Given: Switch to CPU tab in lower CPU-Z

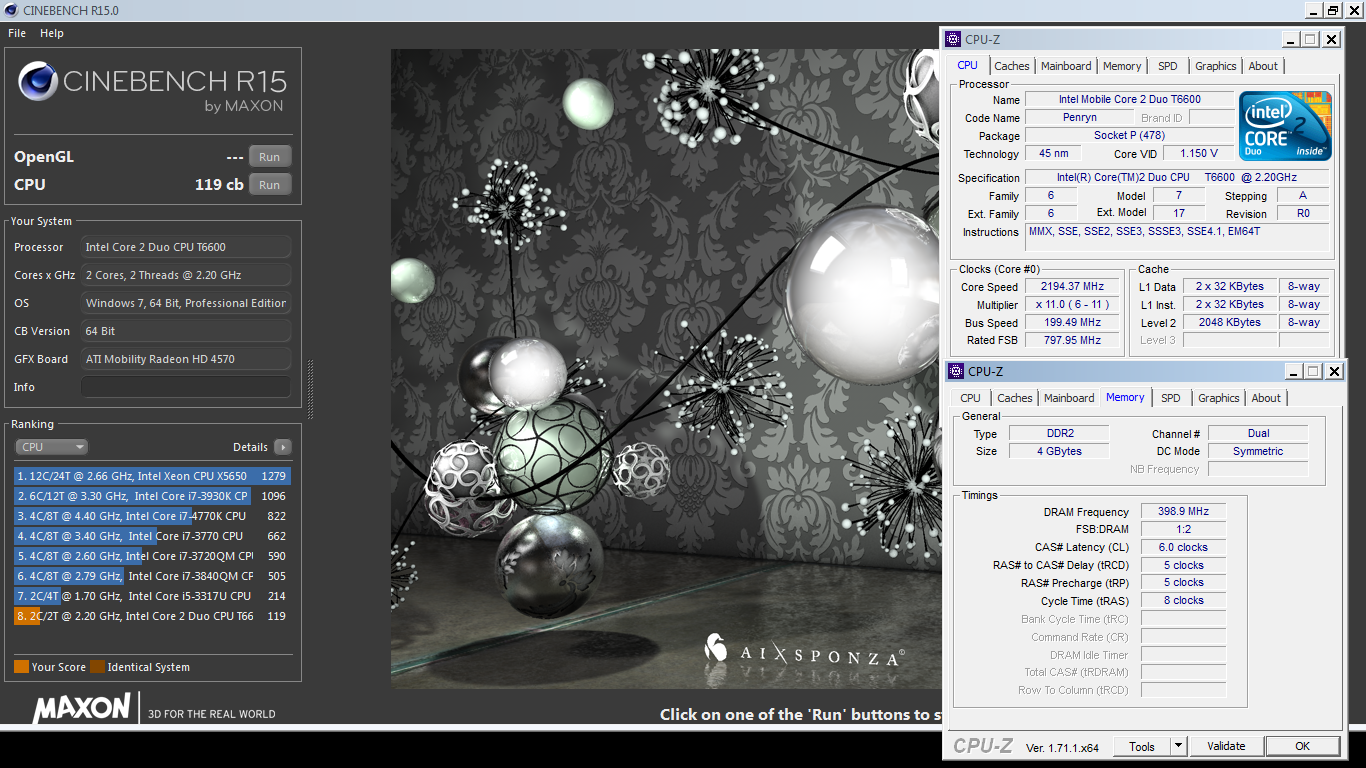Looking at the screenshot, I should (x=970, y=398).
